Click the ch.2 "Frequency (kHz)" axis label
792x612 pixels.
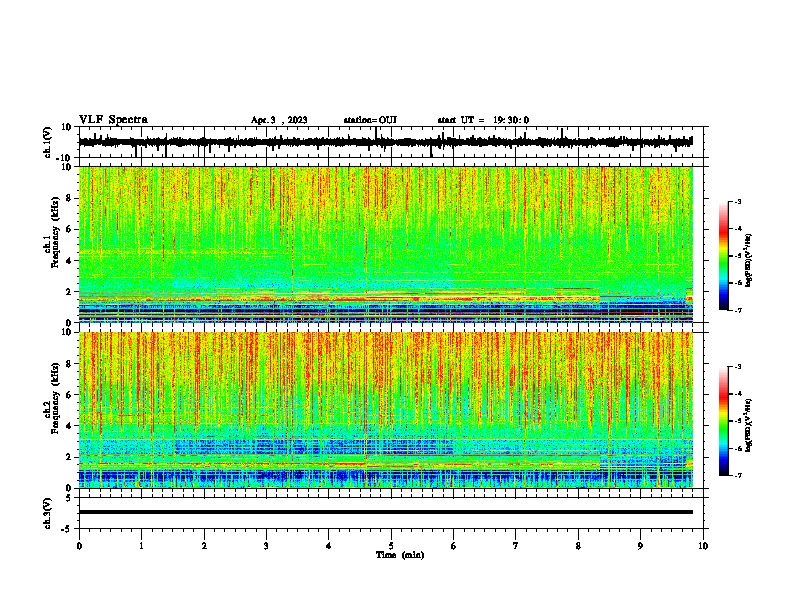(55, 398)
